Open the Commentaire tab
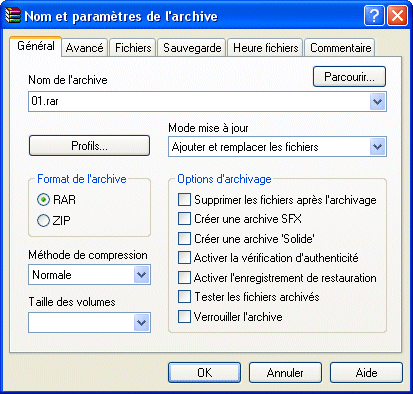 [x=340, y=48]
